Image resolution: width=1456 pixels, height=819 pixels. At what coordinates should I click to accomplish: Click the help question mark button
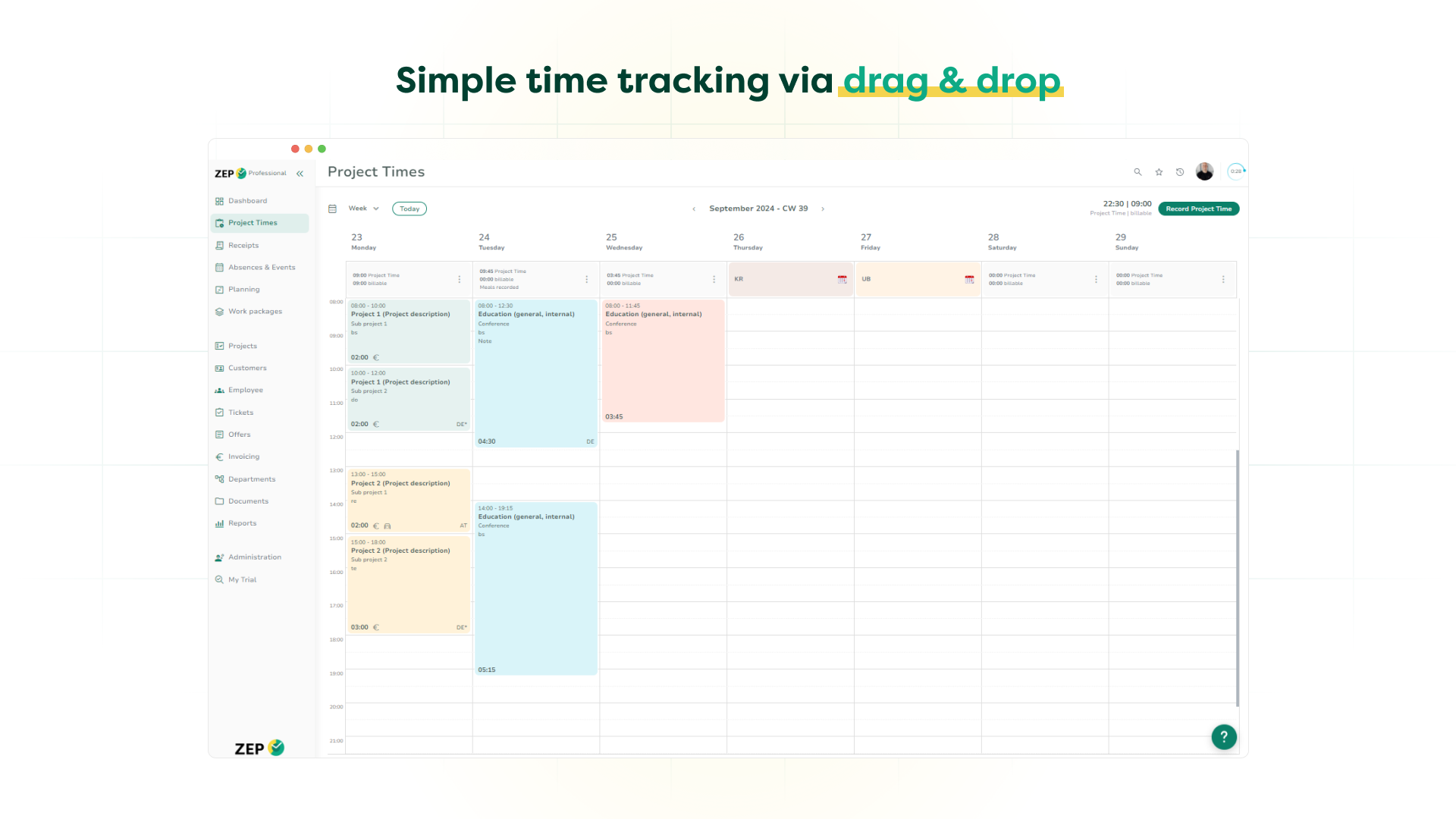[1224, 737]
